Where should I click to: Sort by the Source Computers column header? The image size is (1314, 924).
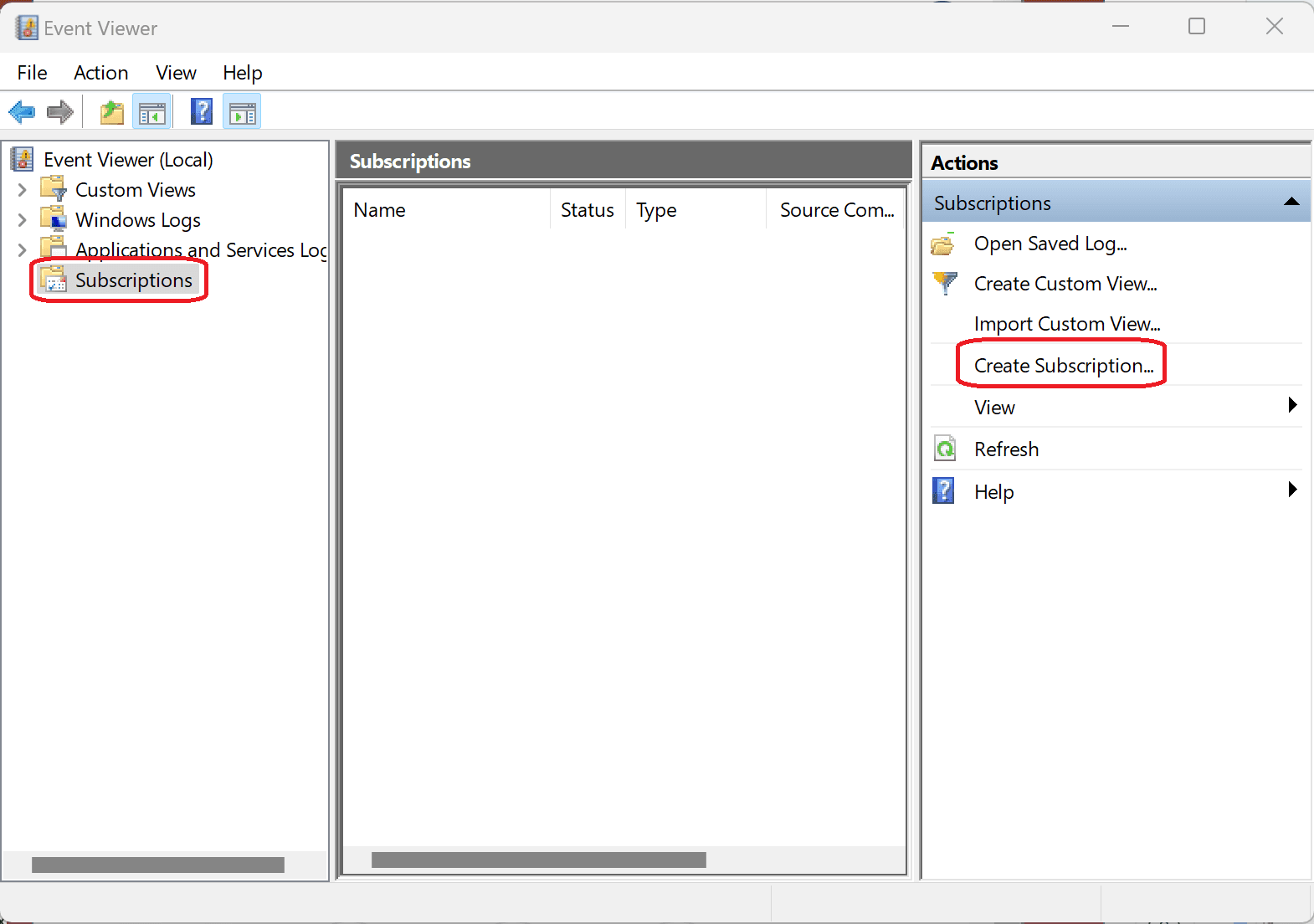point(836,210)
